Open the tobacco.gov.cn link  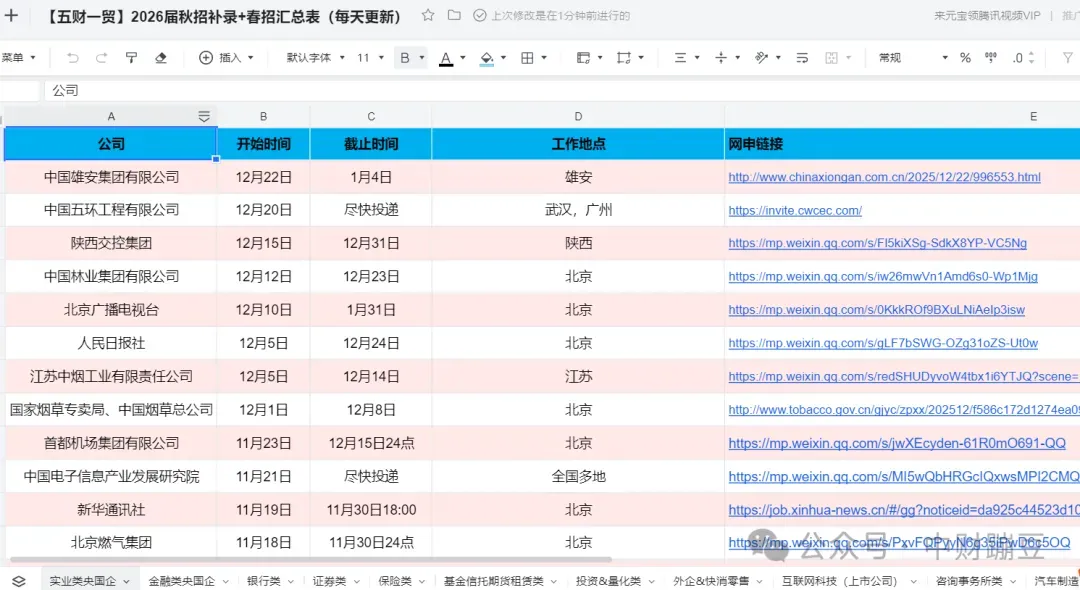tap(904, 410)
